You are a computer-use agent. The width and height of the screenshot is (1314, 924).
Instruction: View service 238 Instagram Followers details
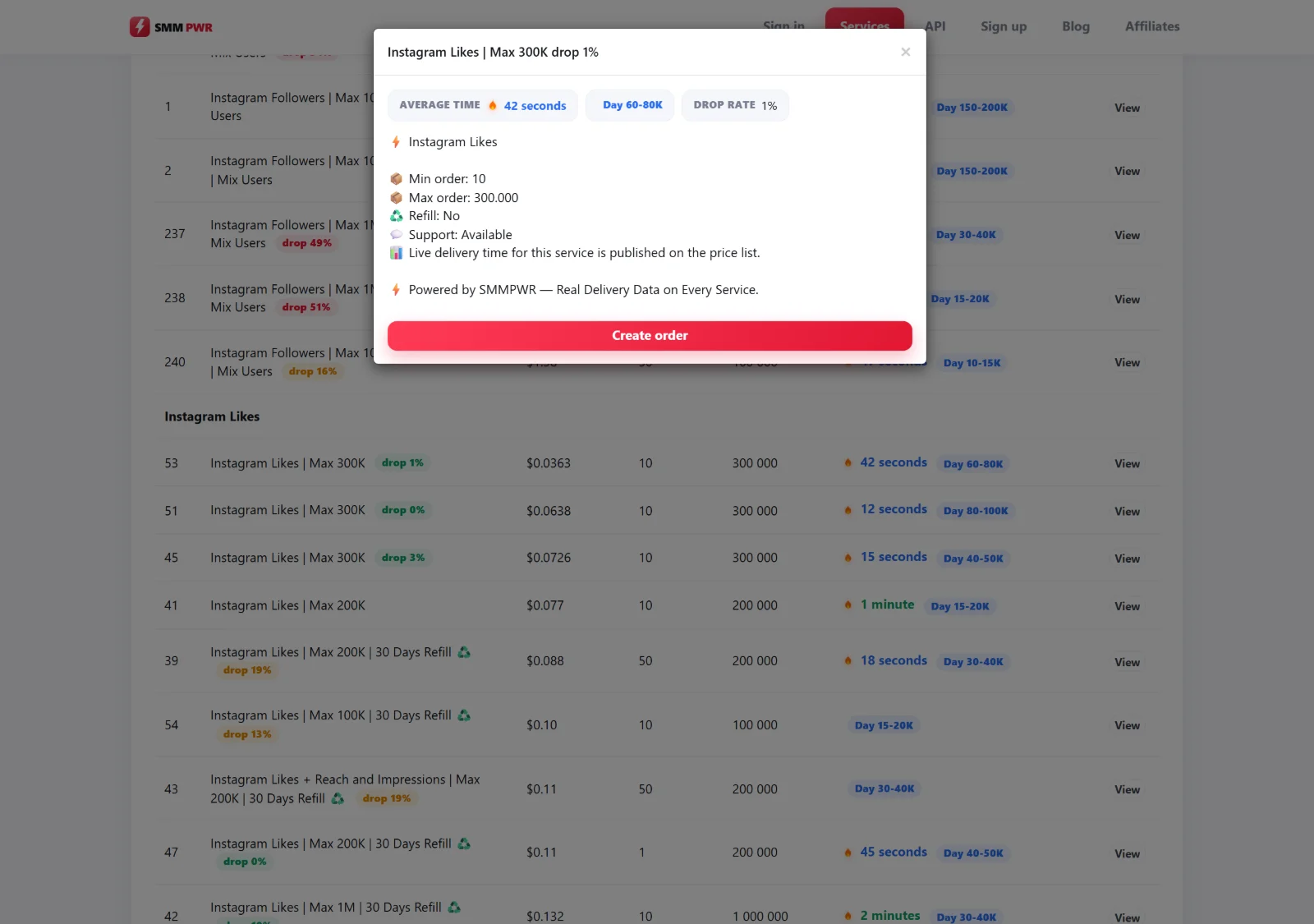(x=1127, y=300)
